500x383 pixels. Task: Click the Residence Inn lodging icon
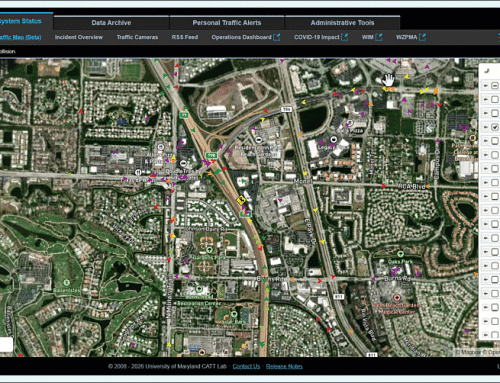tap(258, 140)
